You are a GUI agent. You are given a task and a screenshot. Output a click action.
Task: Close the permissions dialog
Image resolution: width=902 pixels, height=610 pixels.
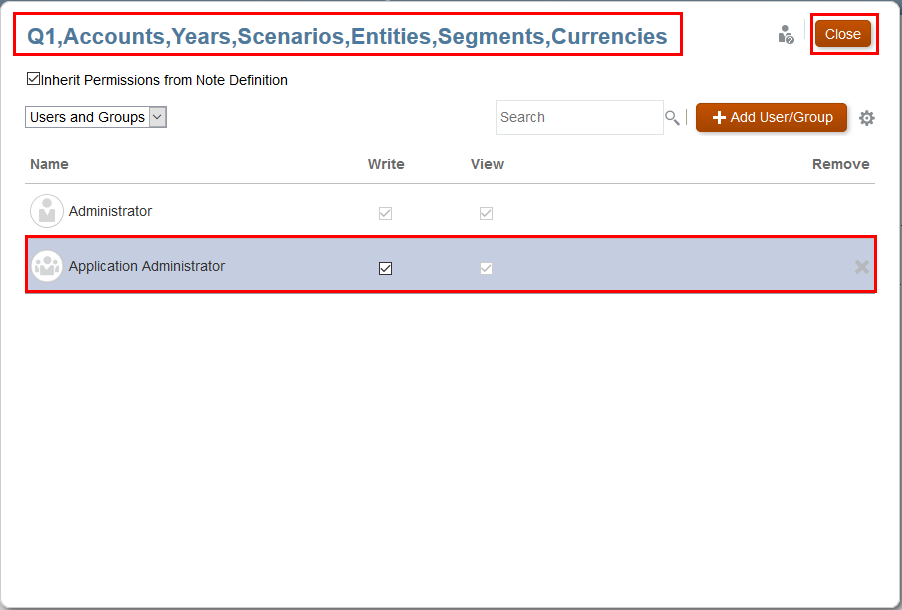[842, 34]
